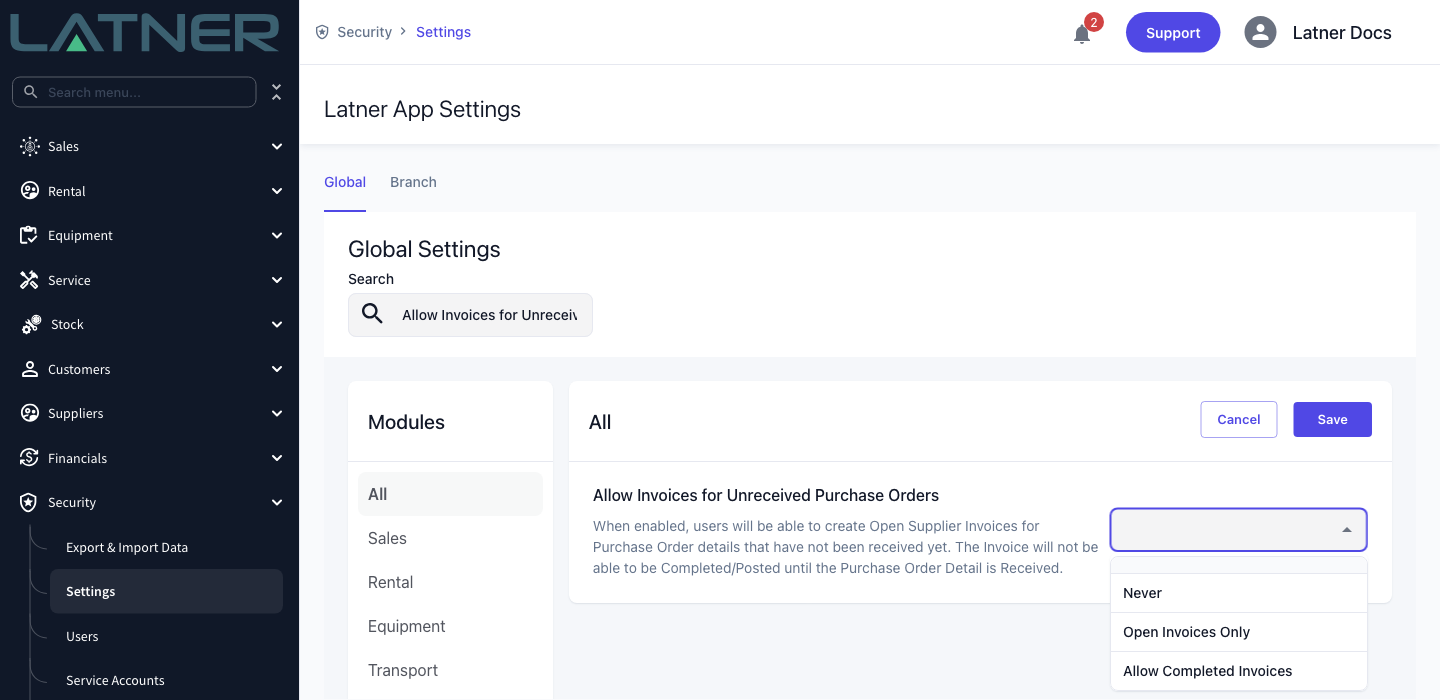Click the user avatar icon
Viewport: 1440px width, 700px height.
[1260, 32]
